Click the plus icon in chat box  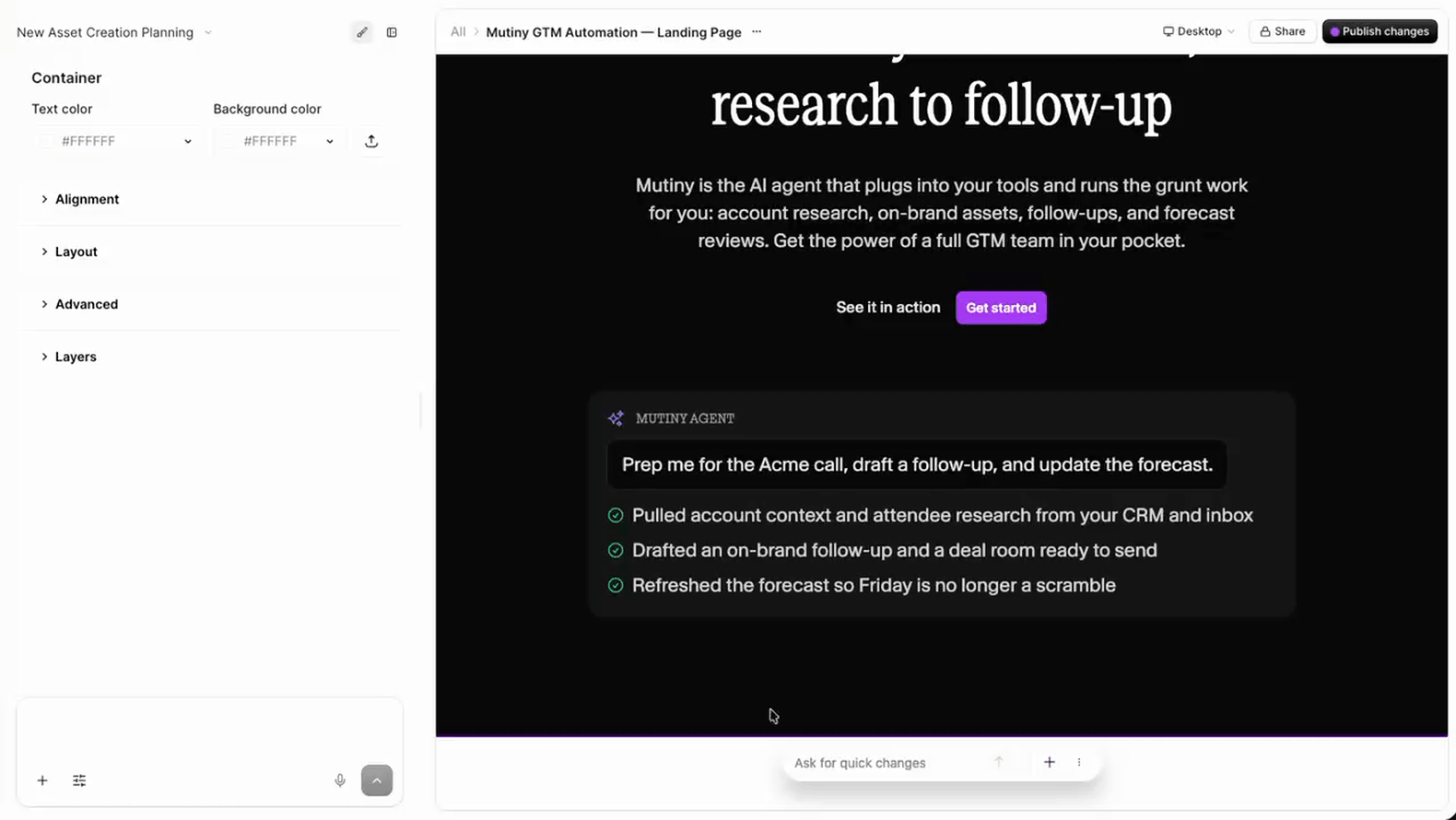pos(42,780)
